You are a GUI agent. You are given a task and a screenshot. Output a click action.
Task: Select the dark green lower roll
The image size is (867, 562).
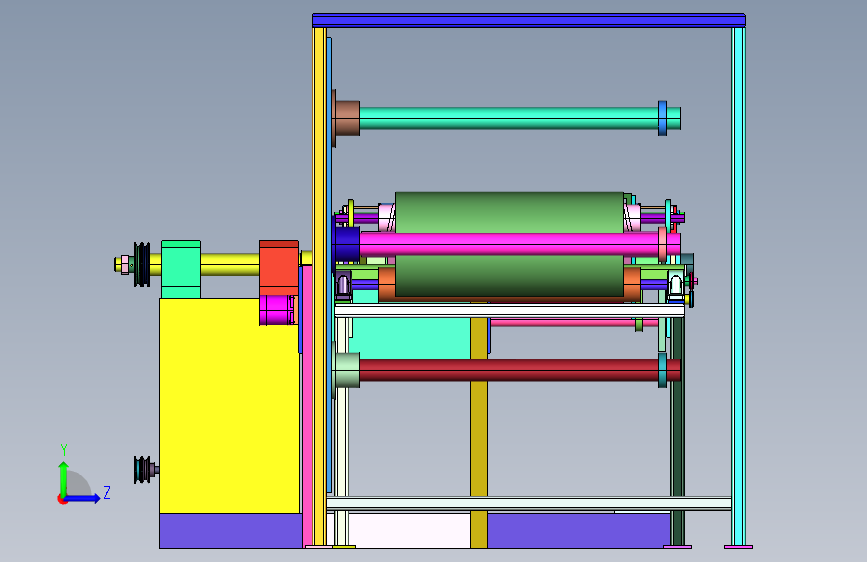(509, 276)
